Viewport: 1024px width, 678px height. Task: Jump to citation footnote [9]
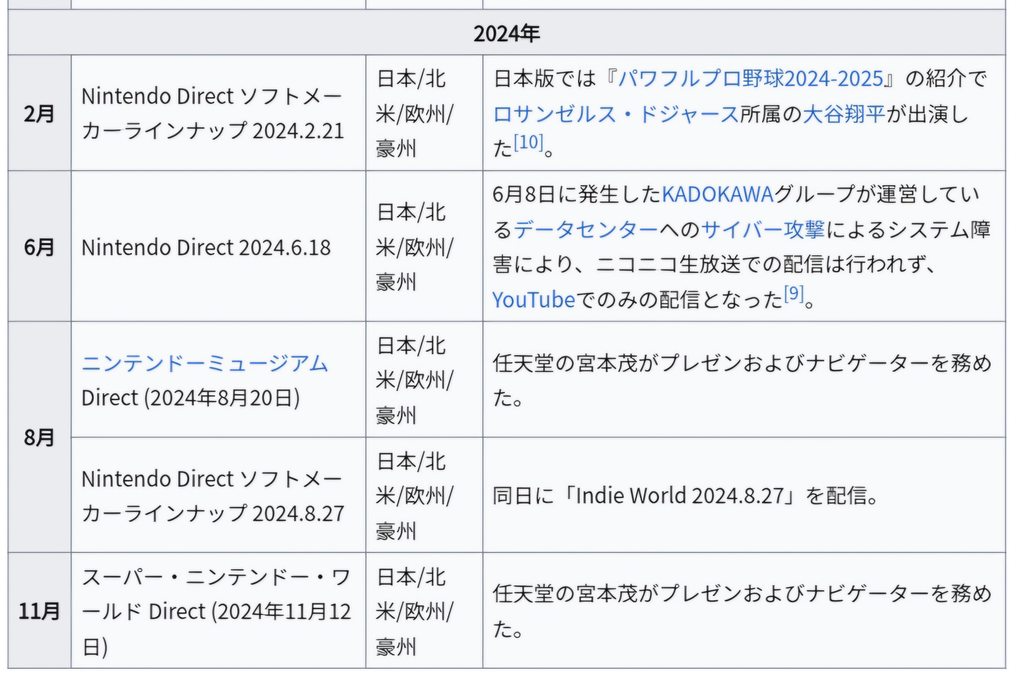pyautogui.click(x=794, y=295)
